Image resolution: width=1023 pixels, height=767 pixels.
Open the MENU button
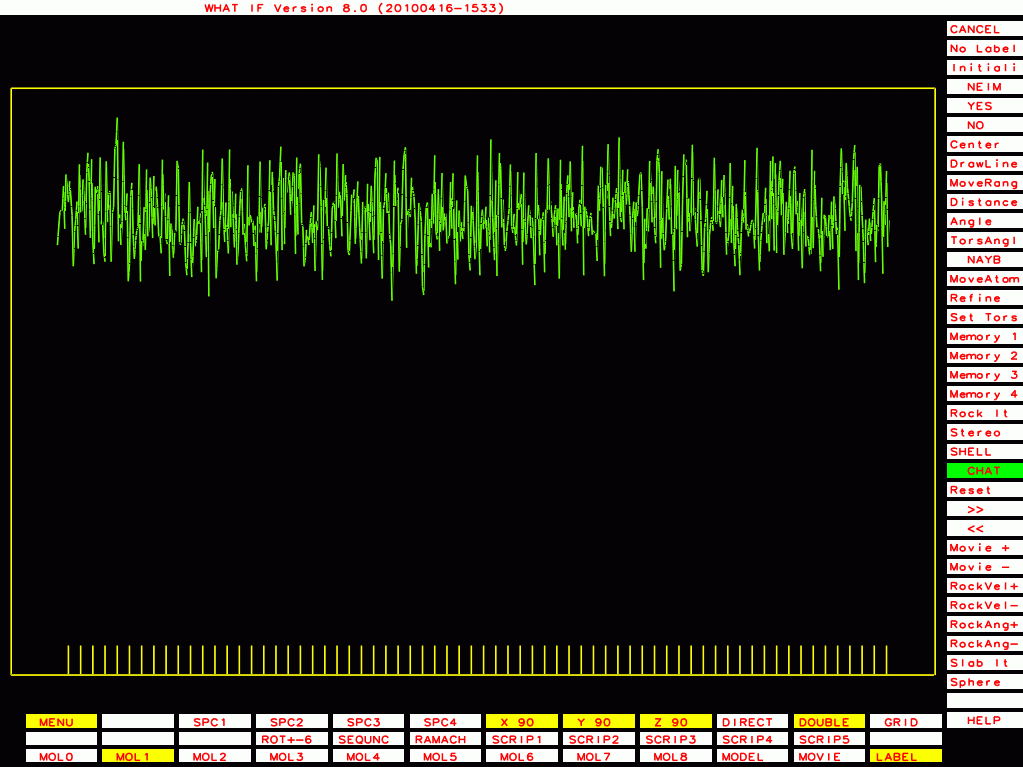tap(62, 722)
